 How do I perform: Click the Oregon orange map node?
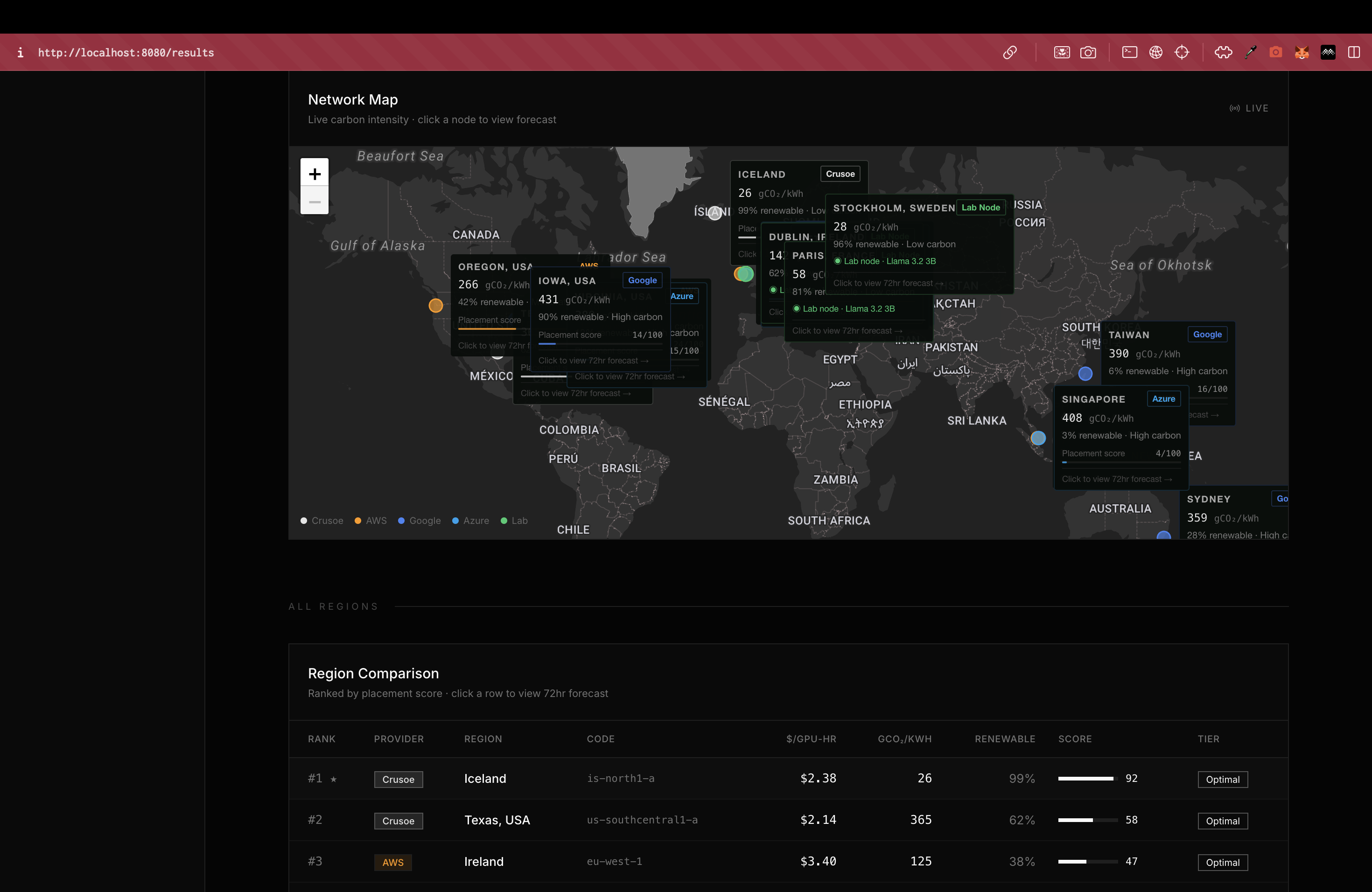436,306
